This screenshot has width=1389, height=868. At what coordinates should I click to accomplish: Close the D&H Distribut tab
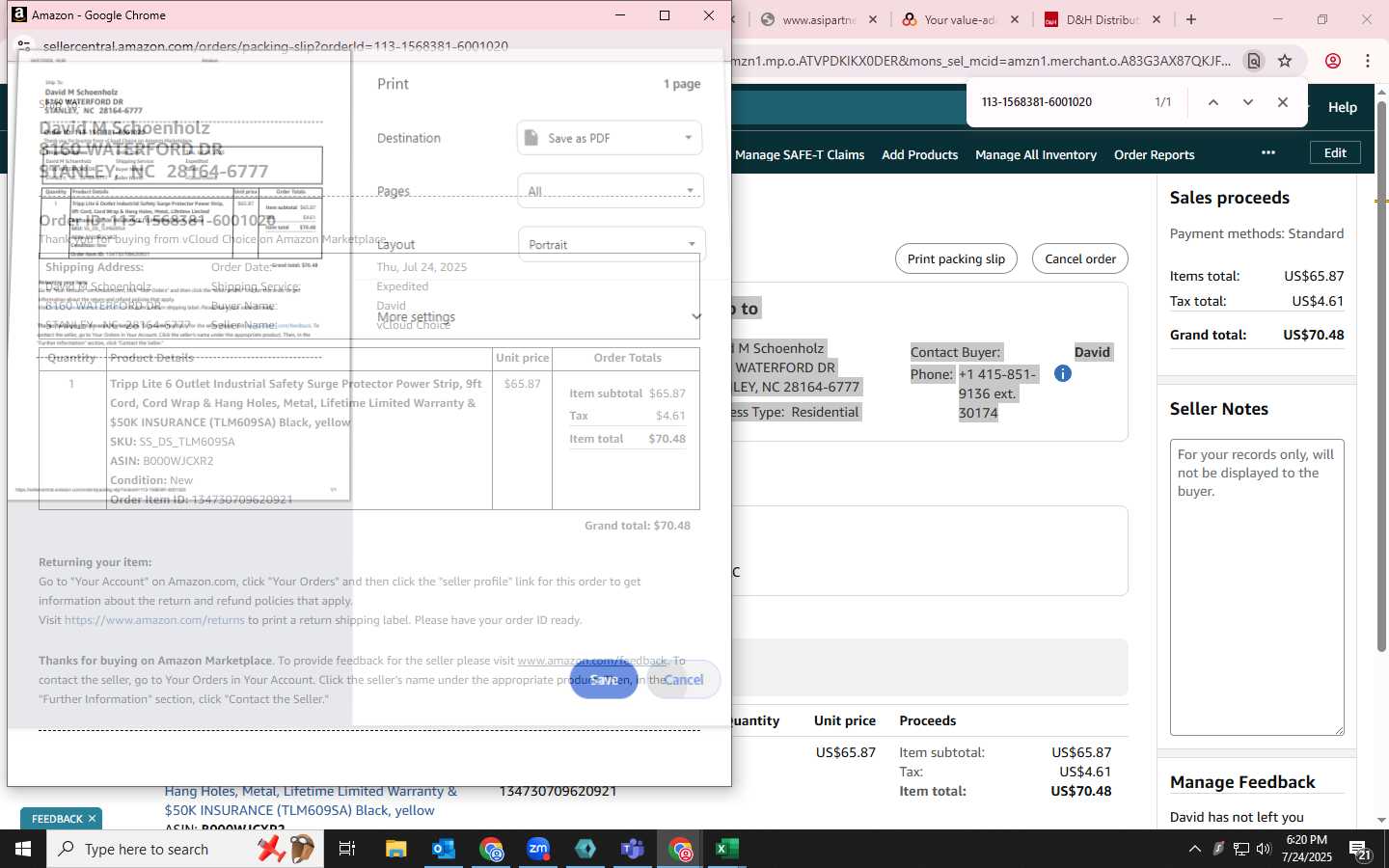[x=1157, y=19]
